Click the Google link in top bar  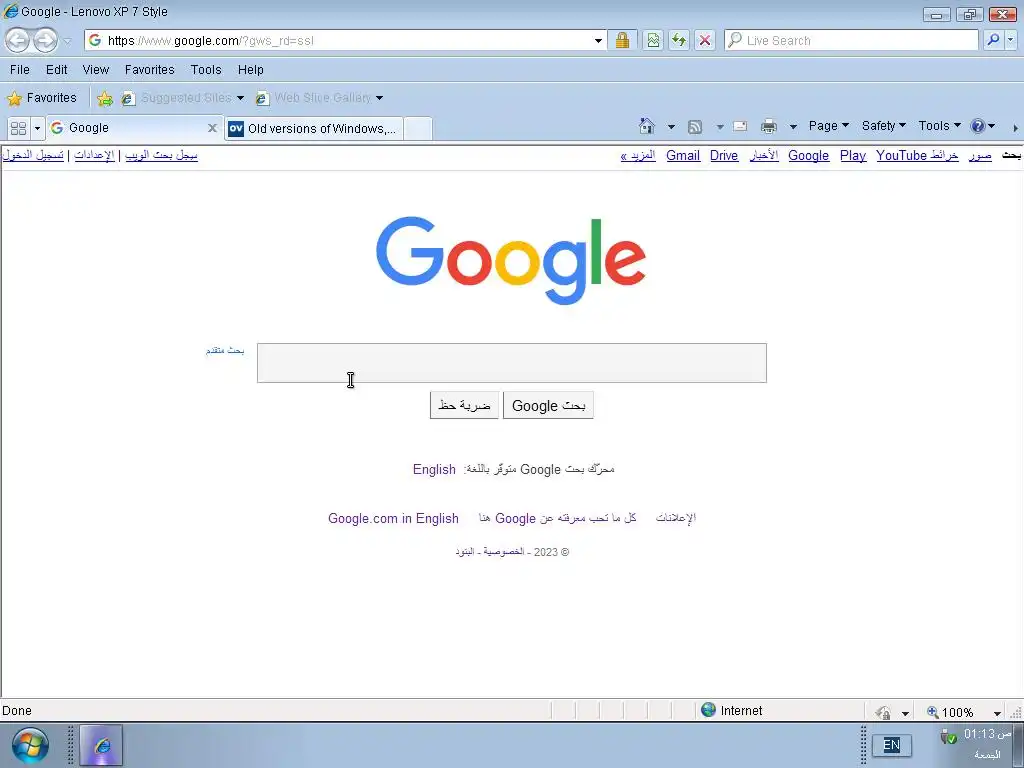pyautogui.click(x=808, y=155)
